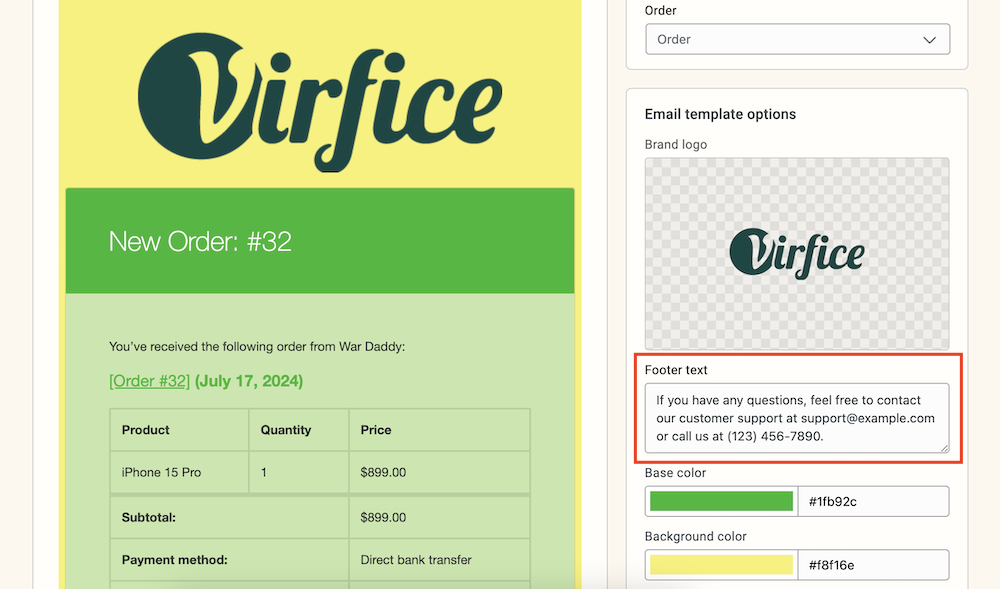The width and height of the screenshot is (1000, 589).
Task: Click the order received from War Daddy text
Action: [x=257, y=347]
